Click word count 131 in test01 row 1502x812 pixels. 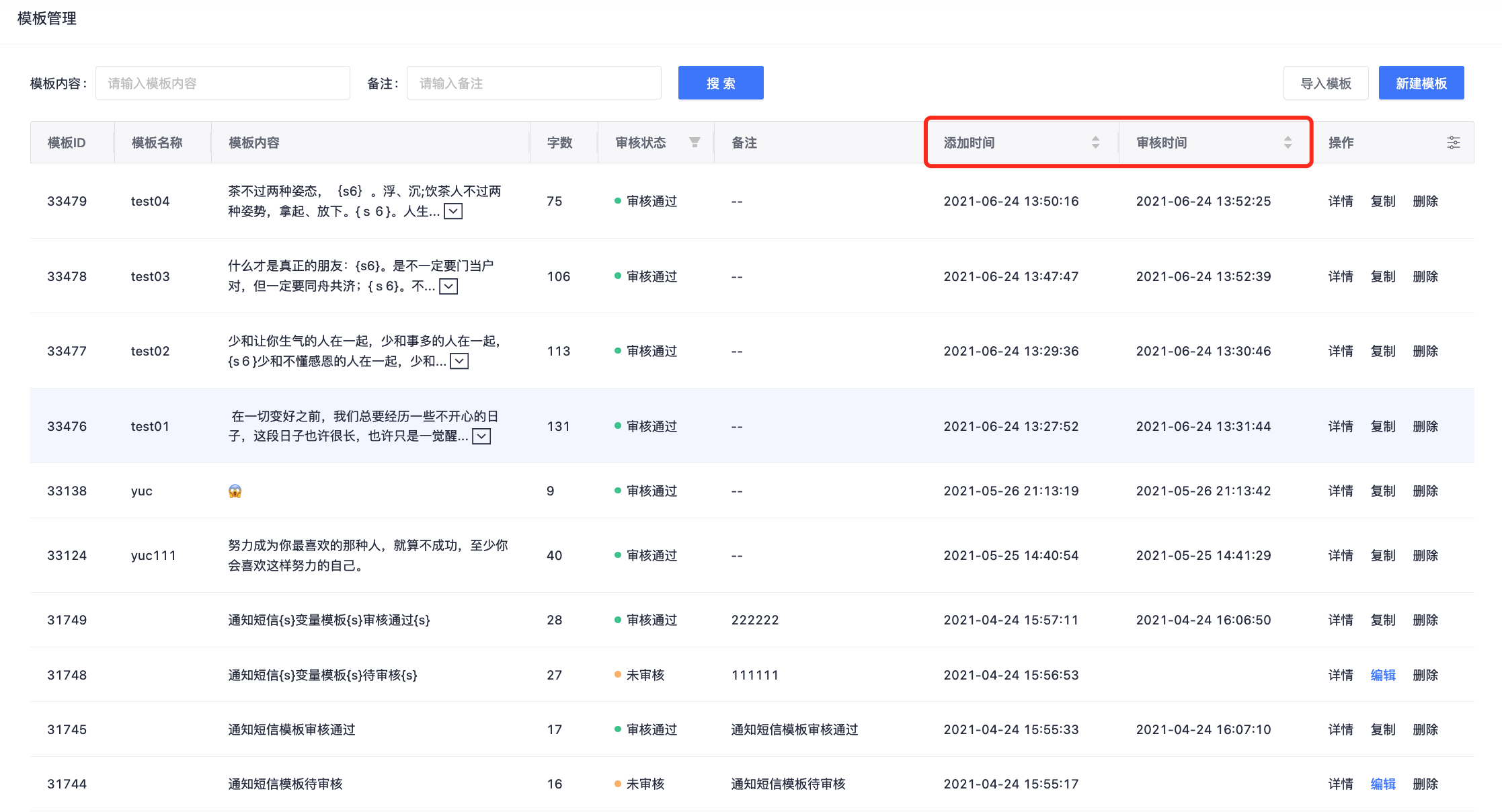pyautogui.click(x=558, y=426)
